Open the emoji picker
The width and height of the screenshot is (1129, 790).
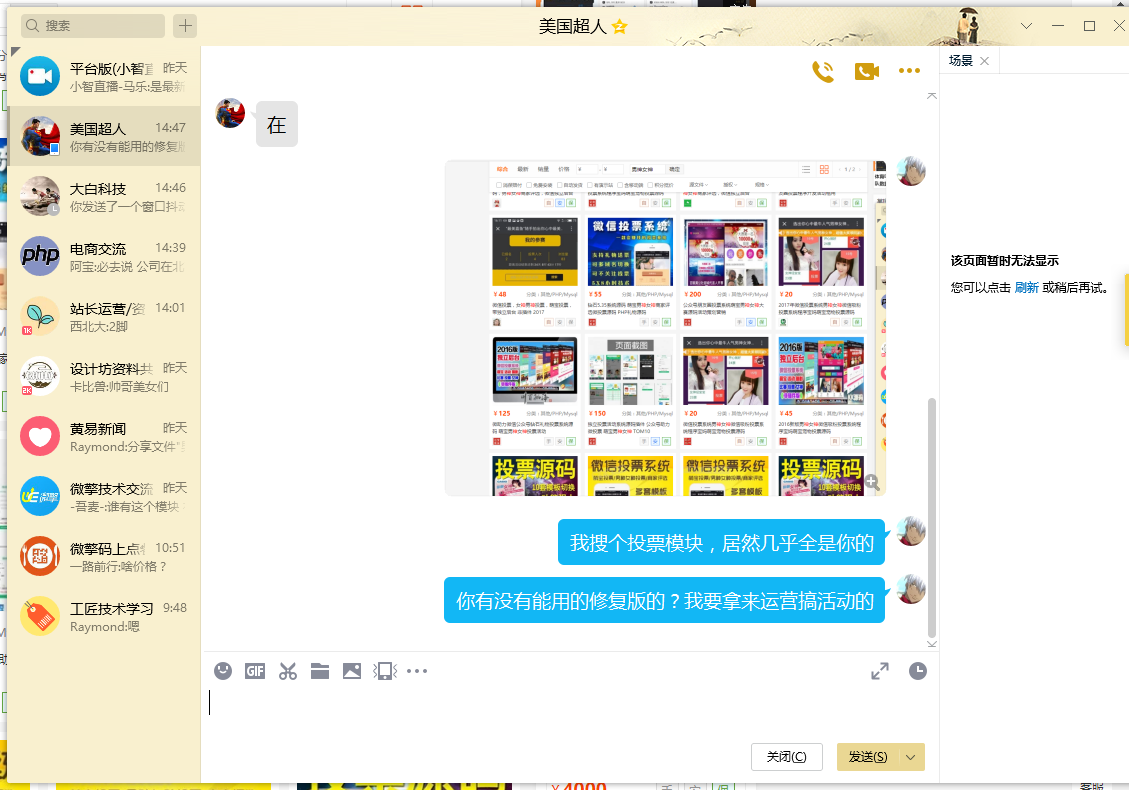(224, 671)
